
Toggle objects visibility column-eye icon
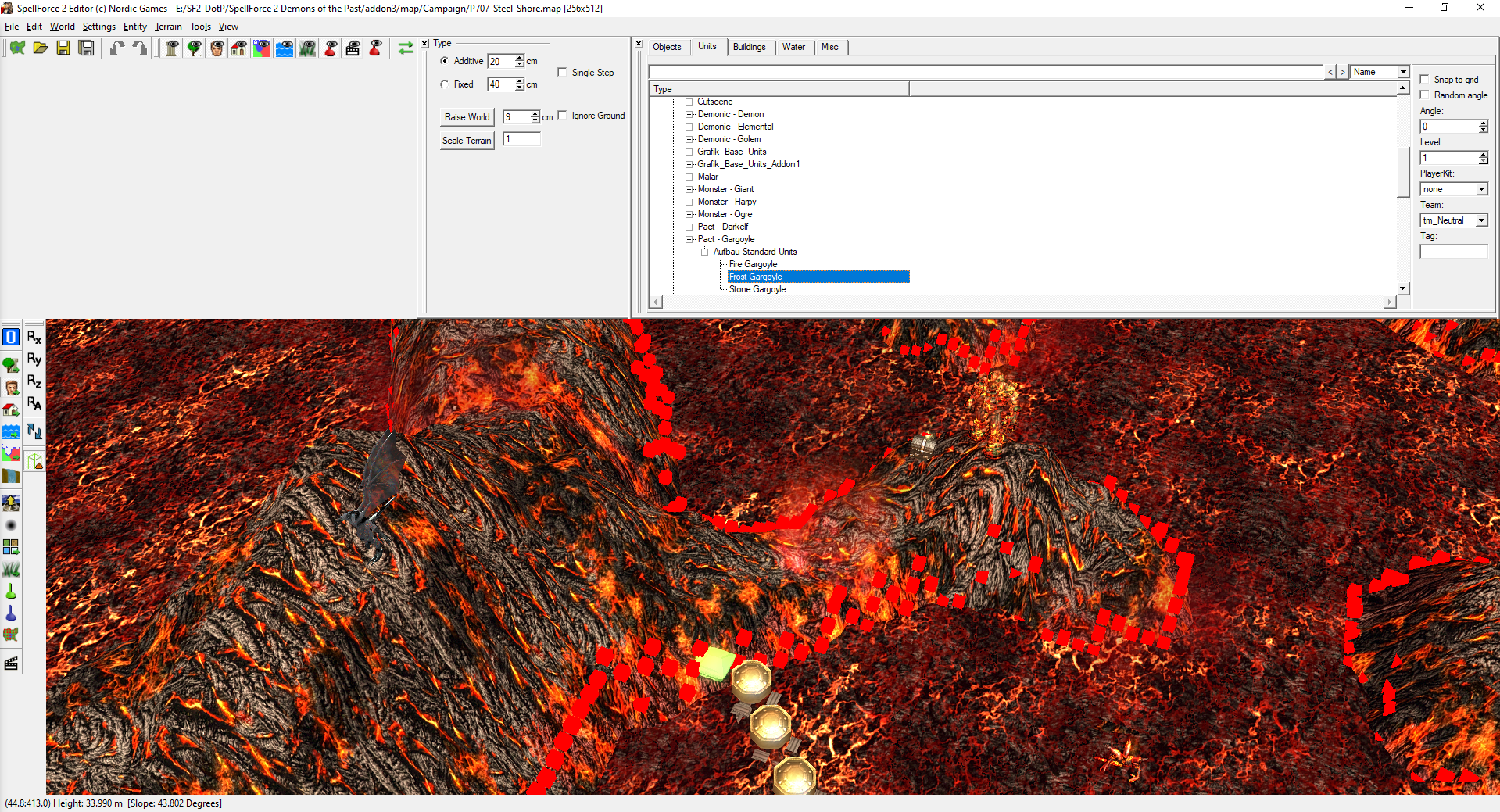pyautogui.click(x=172, y=48)
